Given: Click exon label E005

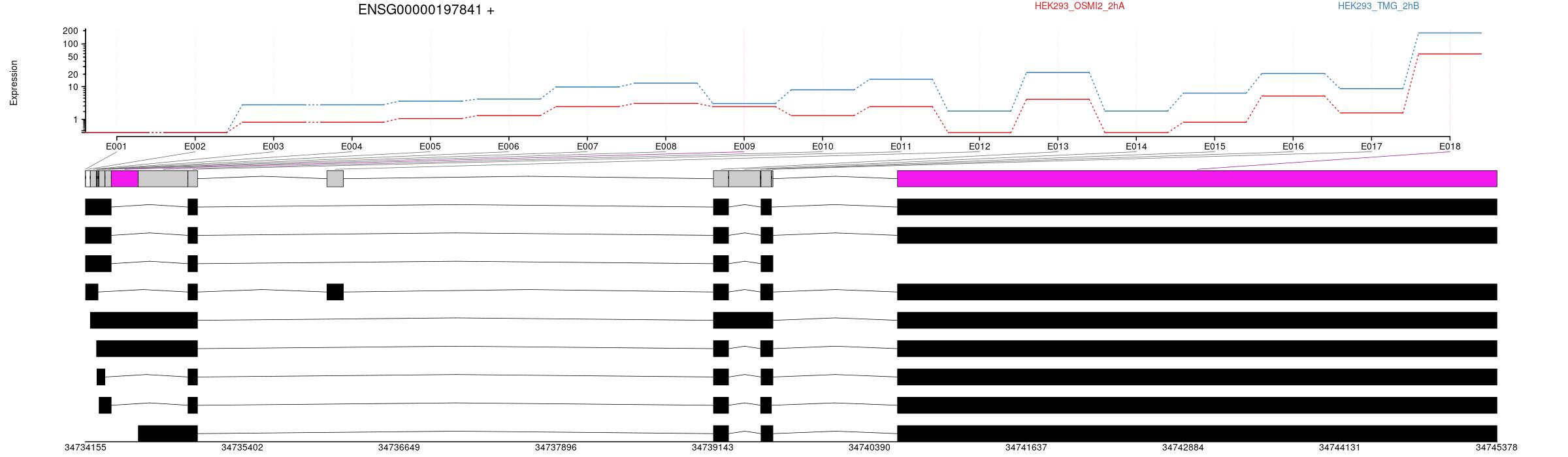Looking at the screenshot, I should [430, 147].
